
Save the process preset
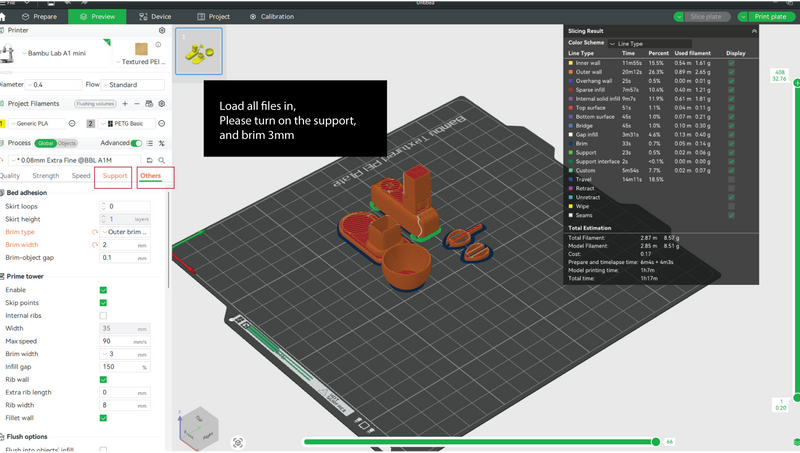click(149, 160)
